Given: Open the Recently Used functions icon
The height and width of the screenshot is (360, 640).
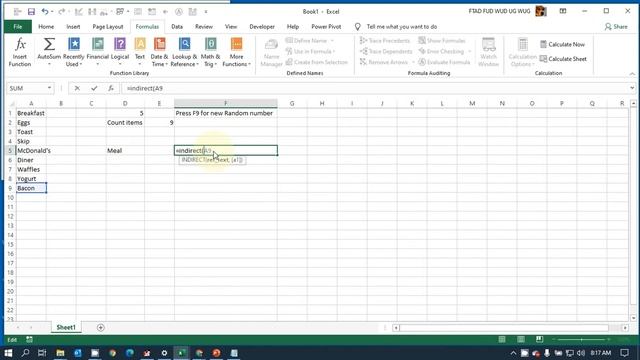Looking at the screenshot, I should pos(74,44).
